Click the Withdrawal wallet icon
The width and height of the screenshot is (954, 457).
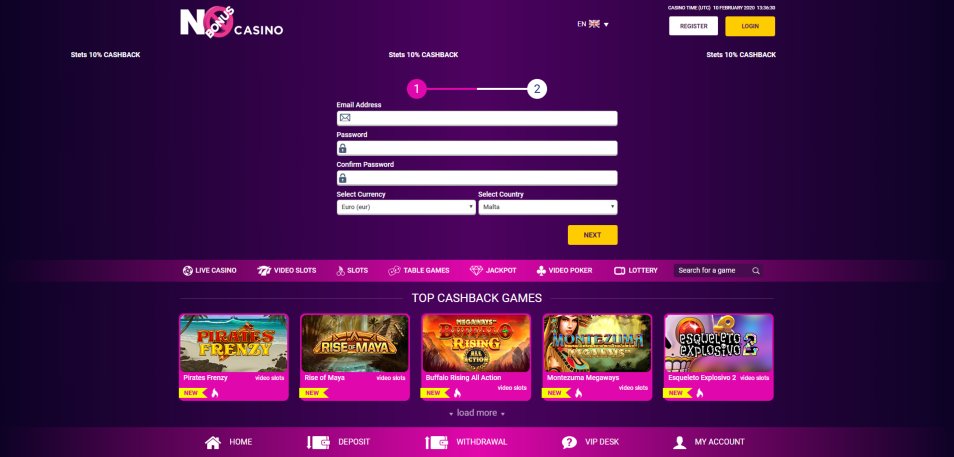[436, 442]
